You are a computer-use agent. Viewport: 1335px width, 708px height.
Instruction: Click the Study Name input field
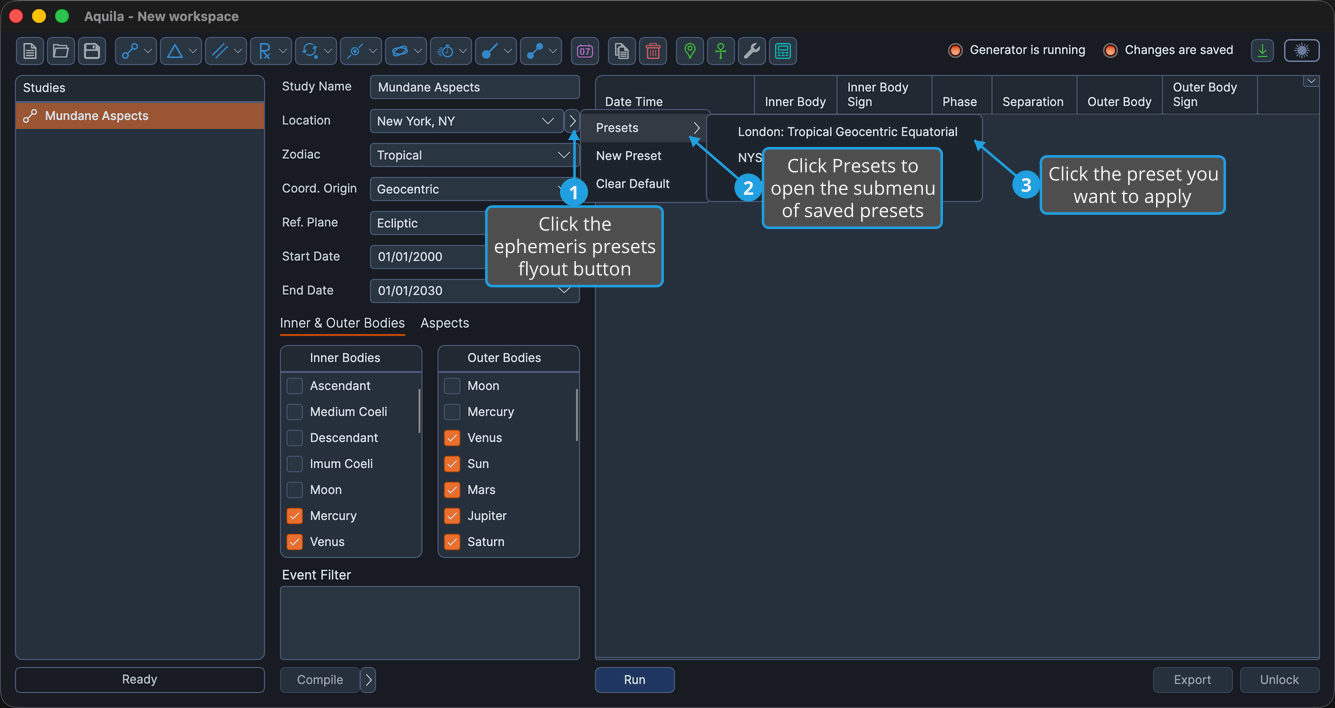coord(474,87)
